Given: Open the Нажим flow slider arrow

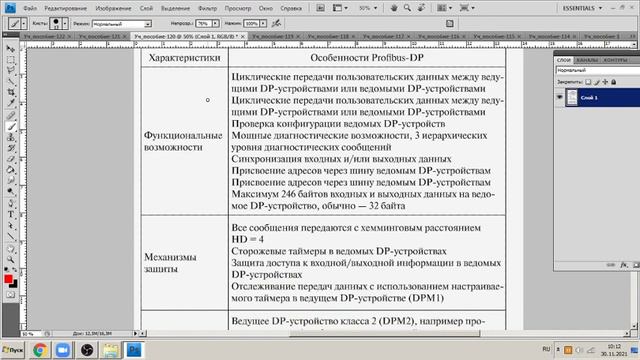Looking at the screenshot, I should tap(263, 24).
